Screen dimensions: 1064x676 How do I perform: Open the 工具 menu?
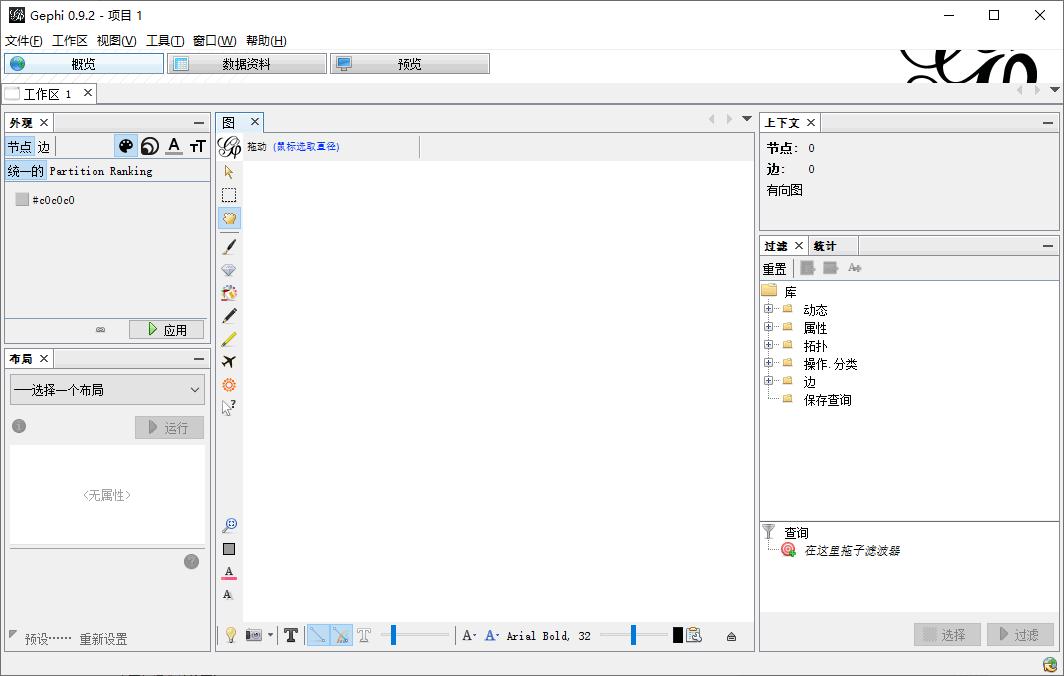(x=165, y=41)
